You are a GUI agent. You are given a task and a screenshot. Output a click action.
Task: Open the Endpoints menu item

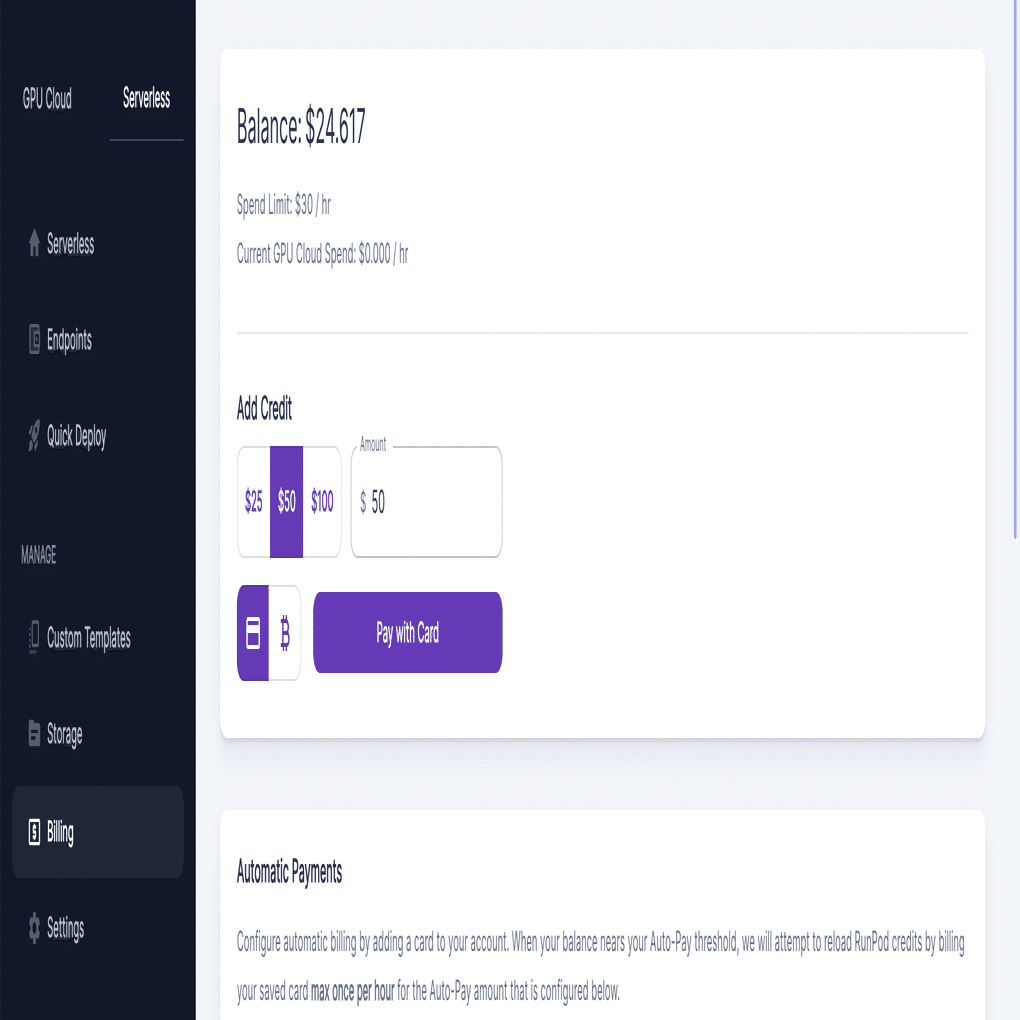coord(69,340)
